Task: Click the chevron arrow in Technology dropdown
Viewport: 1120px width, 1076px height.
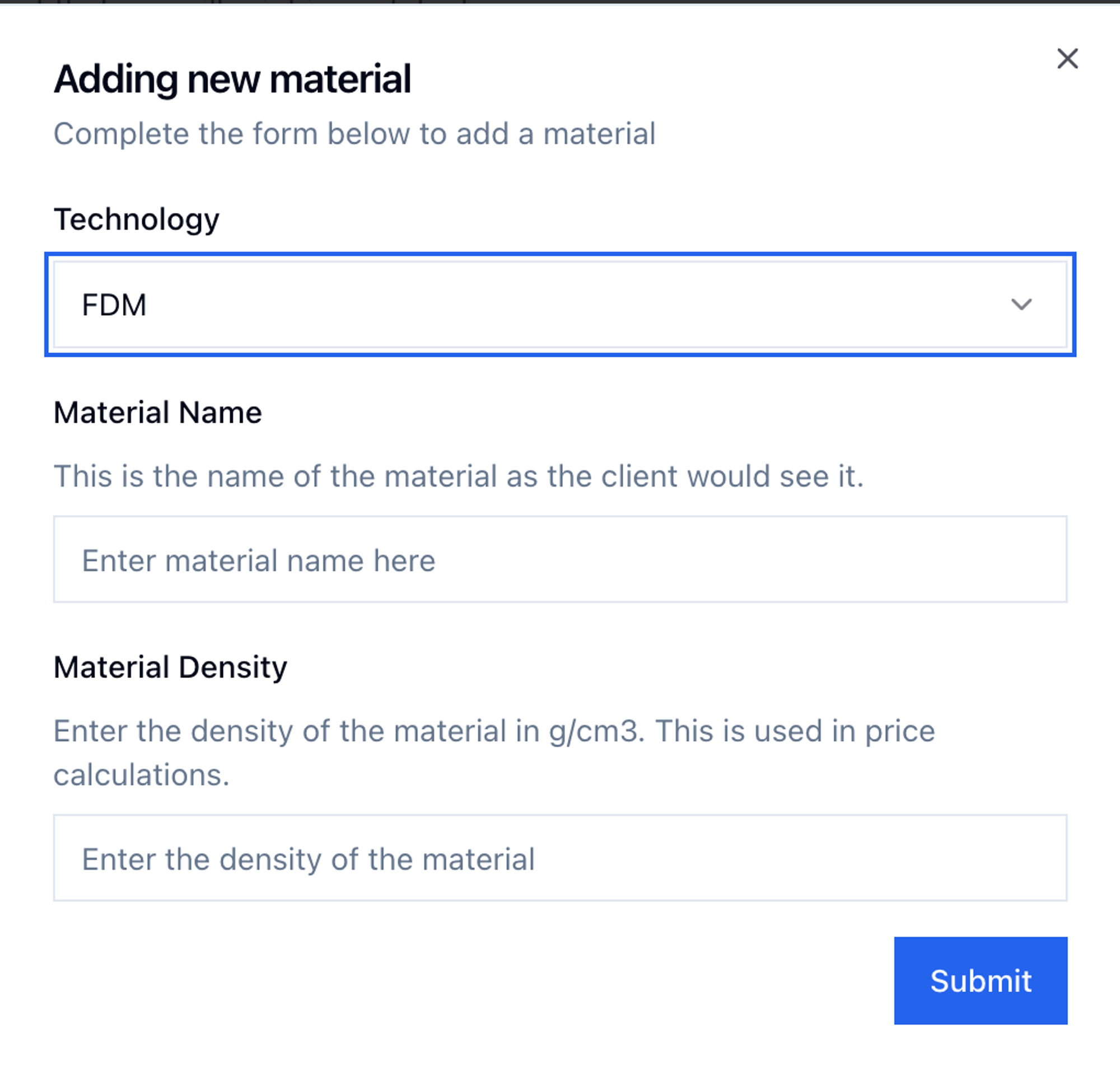Action: point(1021,305)
